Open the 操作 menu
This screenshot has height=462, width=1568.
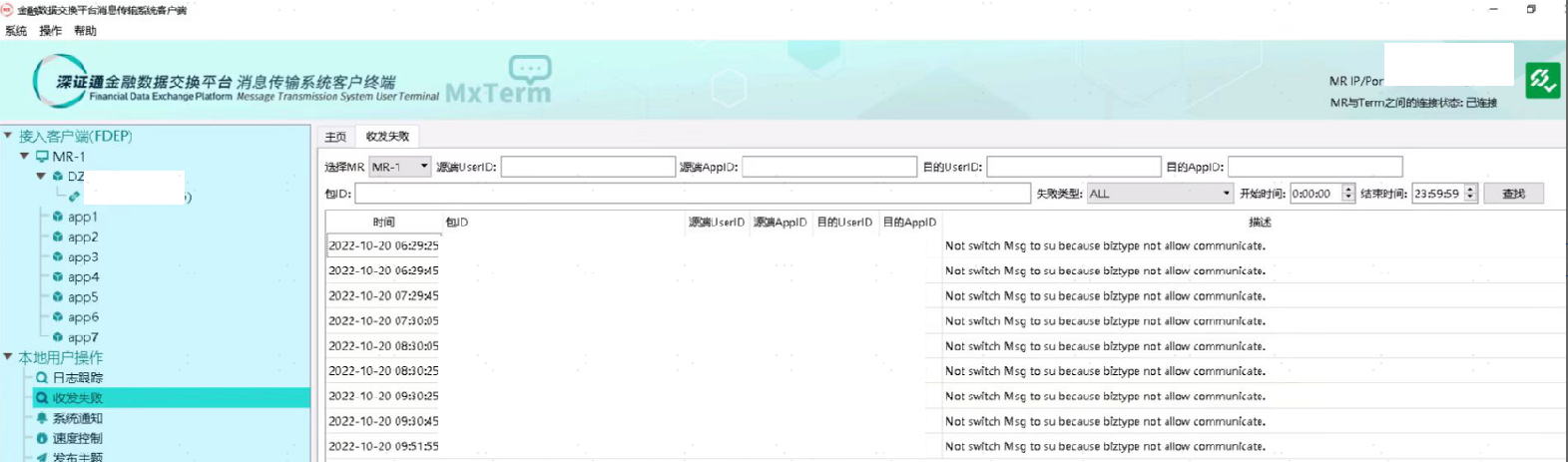click(50, 31)
